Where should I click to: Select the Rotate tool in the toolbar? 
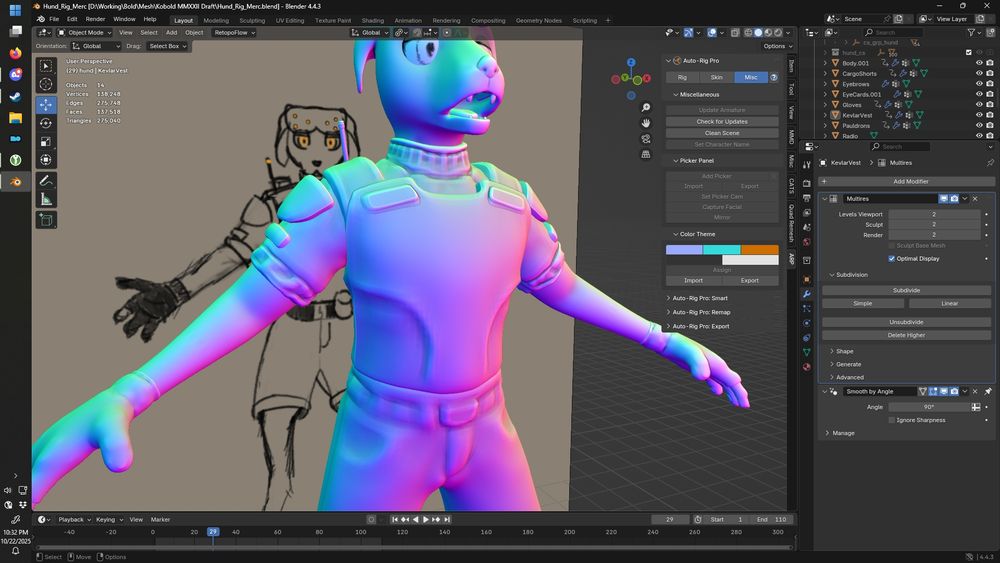(46, 123)
